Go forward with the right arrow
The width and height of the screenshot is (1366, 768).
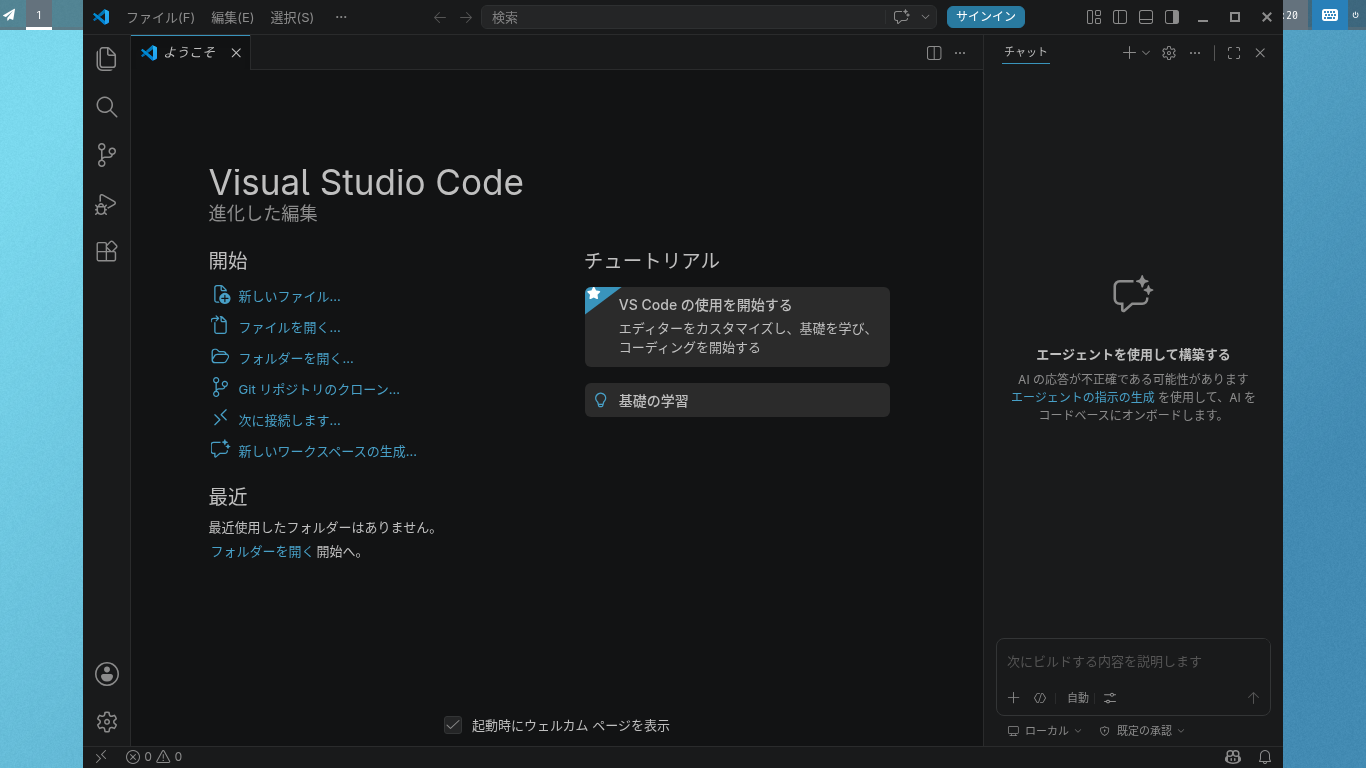pos(466,17)
